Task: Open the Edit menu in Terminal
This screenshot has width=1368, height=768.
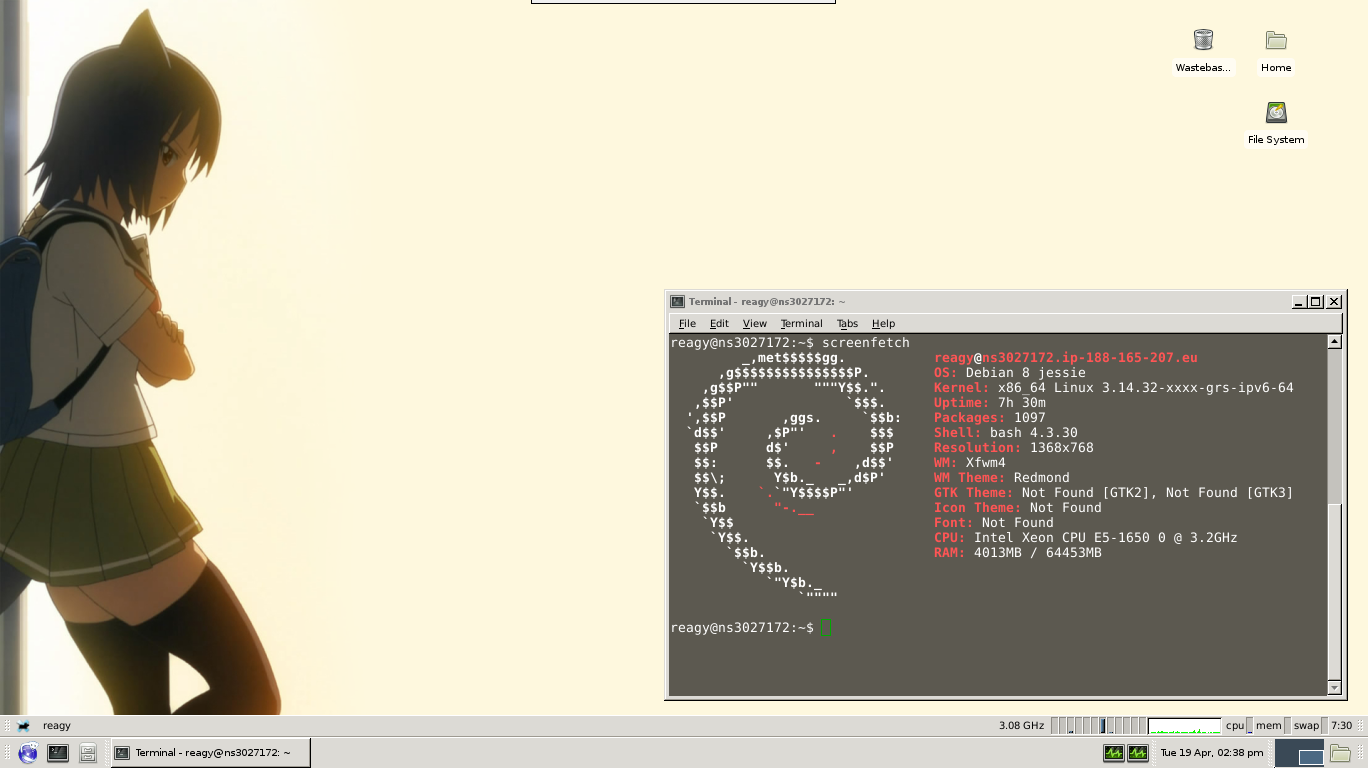Action: [x=719, y=323]
